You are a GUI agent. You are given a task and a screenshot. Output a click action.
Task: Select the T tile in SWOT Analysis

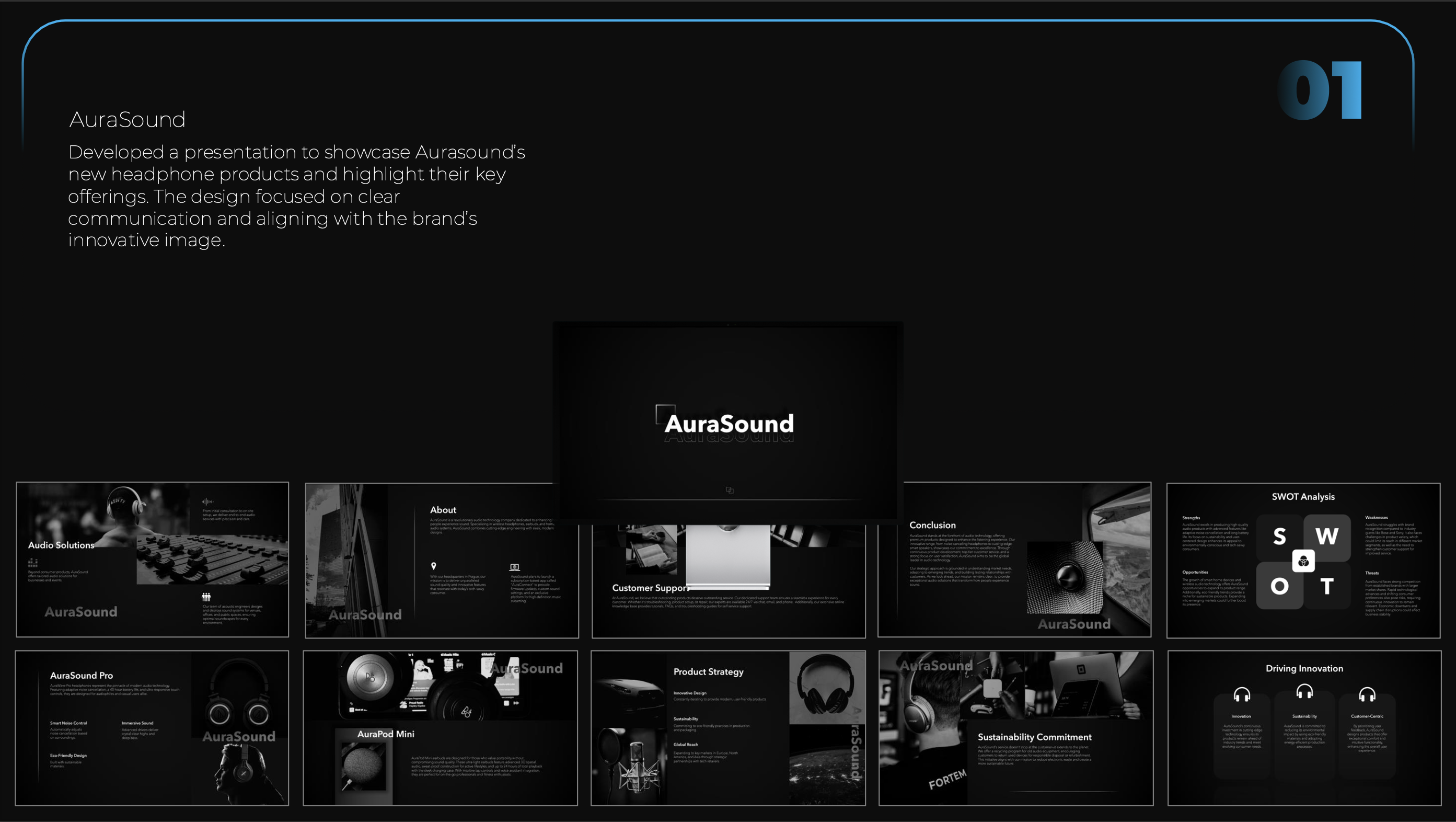coord(1326,586)
